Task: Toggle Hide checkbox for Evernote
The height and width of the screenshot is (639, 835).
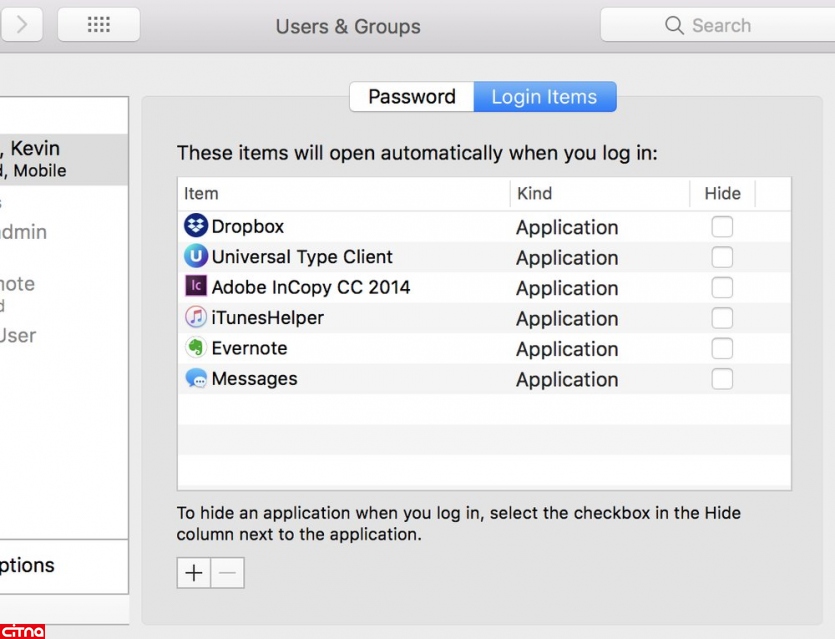Action: [x=722, y=349]
